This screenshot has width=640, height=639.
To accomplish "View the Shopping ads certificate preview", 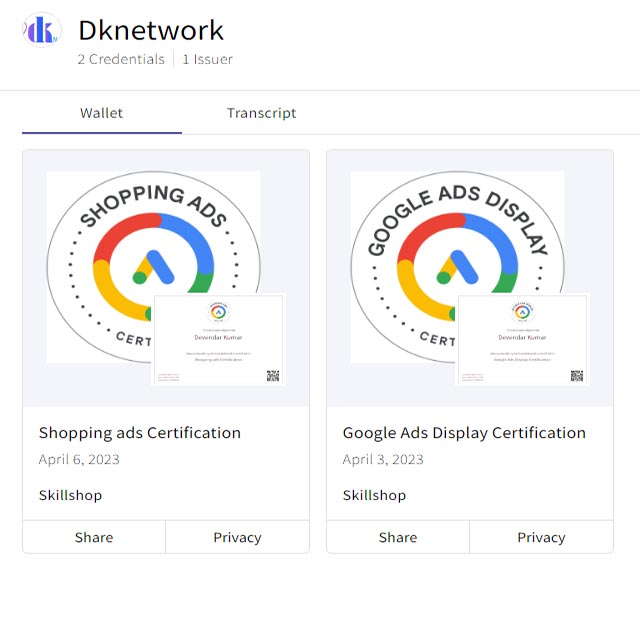I will 218,339.
